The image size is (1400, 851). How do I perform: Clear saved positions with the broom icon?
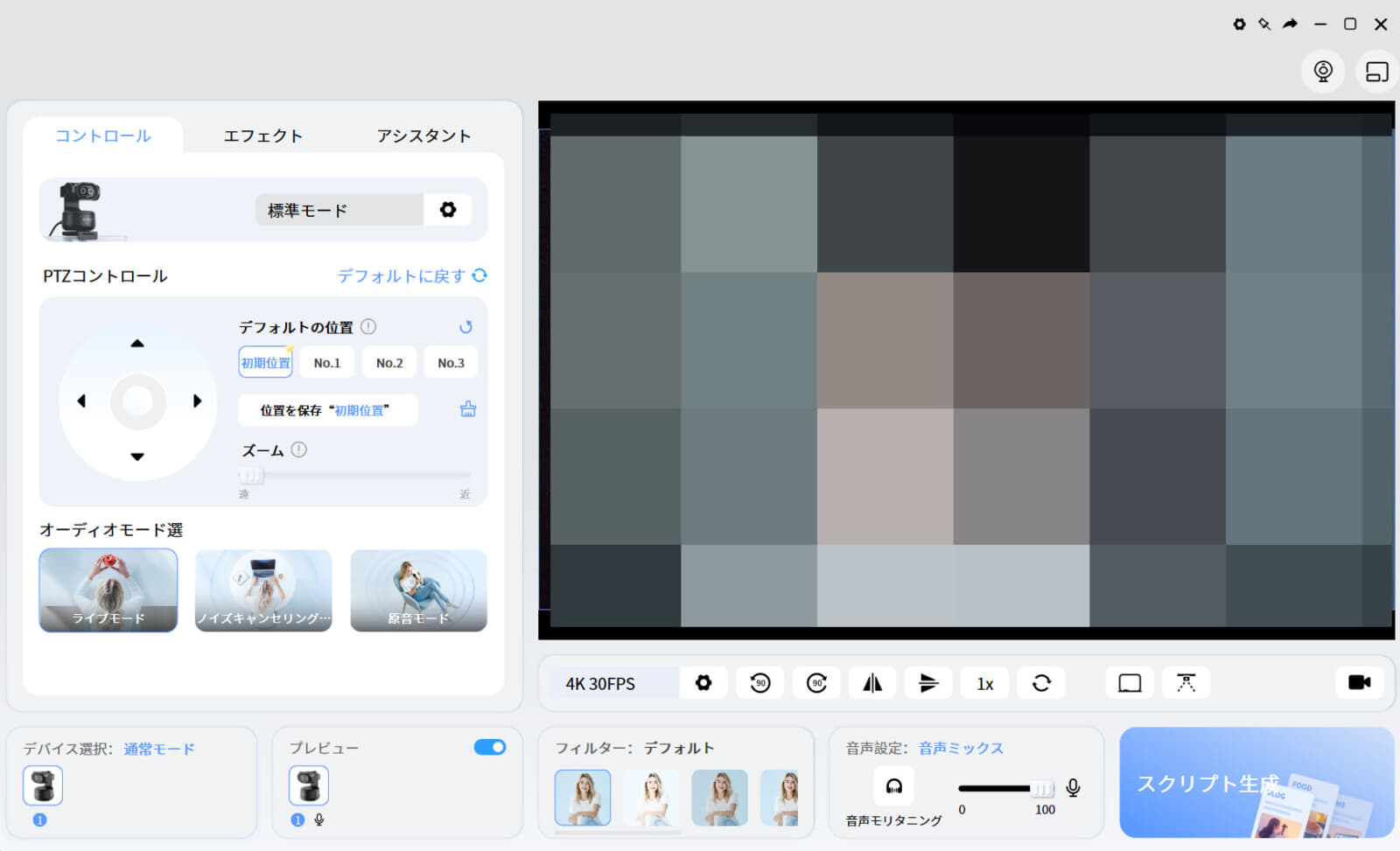tap(468, 409)
